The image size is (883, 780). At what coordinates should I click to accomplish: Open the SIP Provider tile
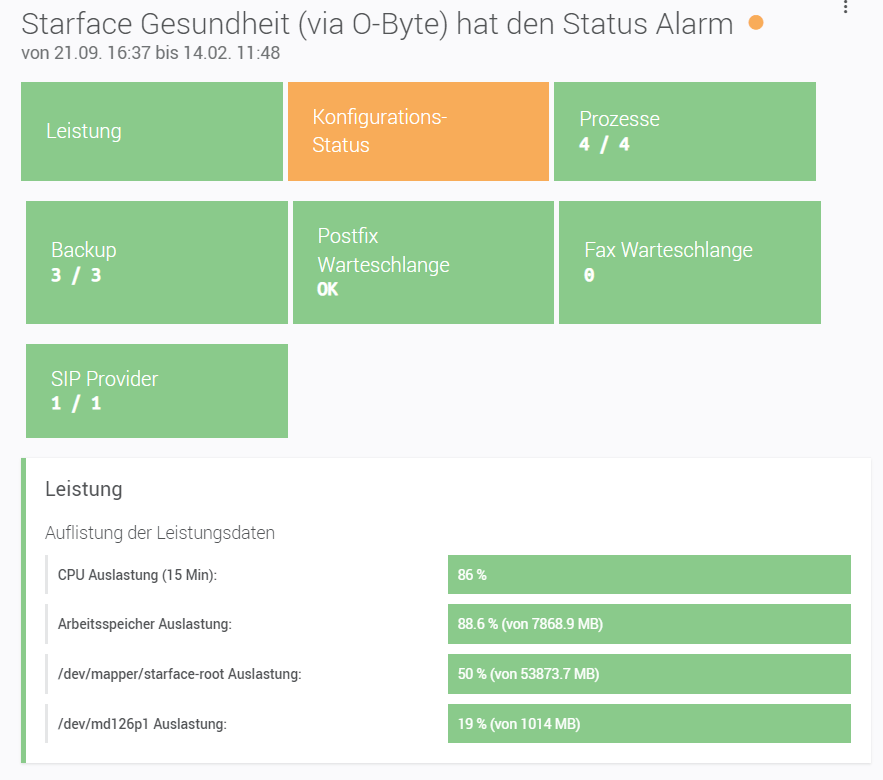click(157, 391)
